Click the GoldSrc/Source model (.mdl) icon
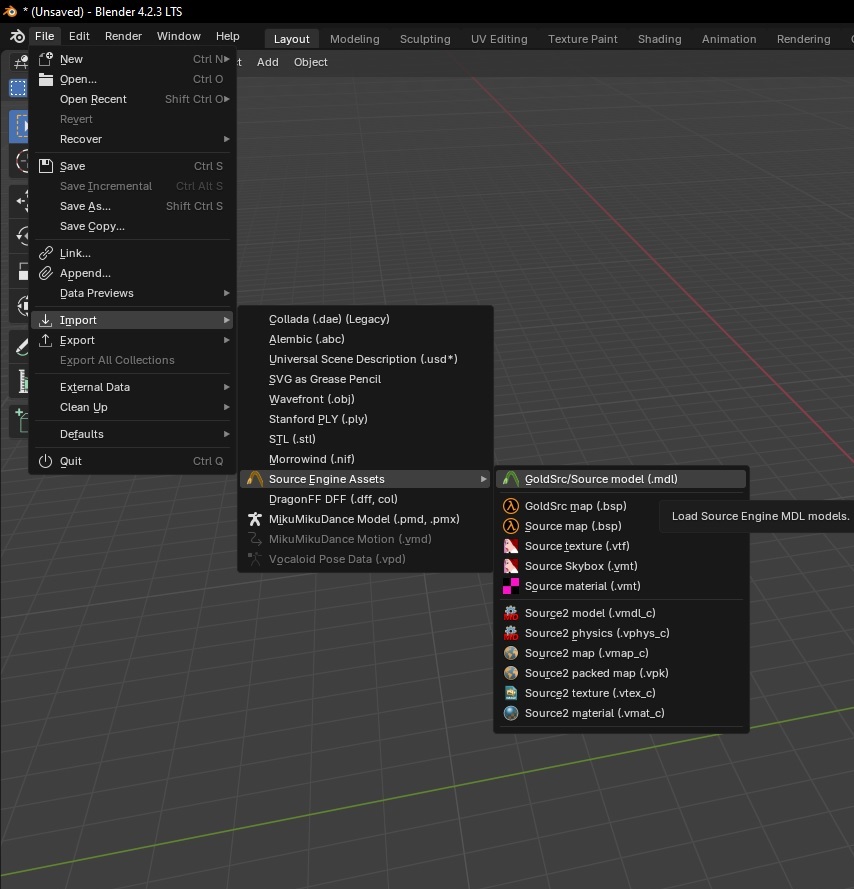Image resolution: width=854 pixels, height=889 pixels. click(x=511, y=479)
